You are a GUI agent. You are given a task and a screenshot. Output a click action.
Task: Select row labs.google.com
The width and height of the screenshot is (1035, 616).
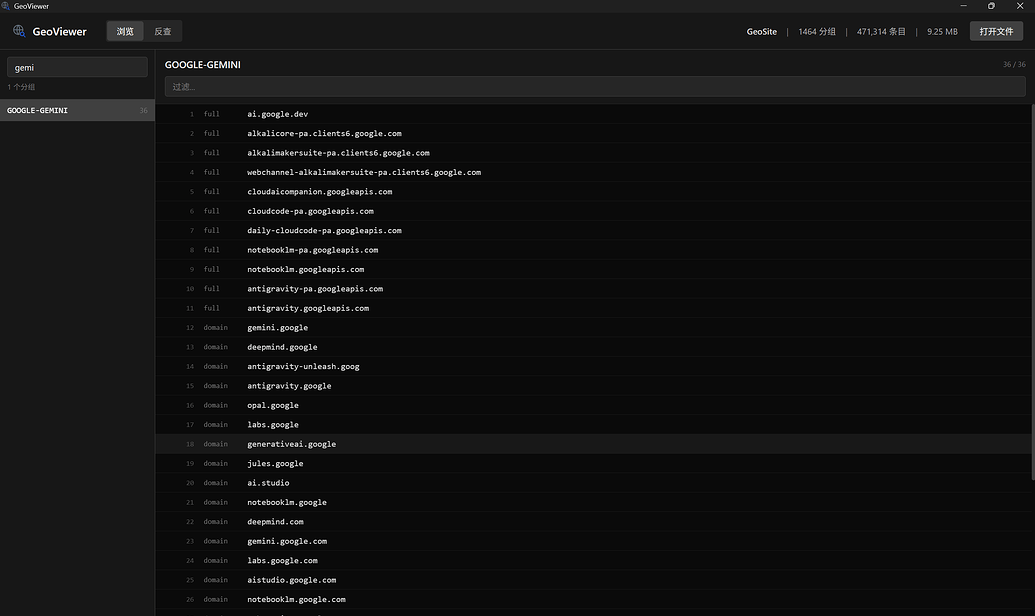[593, 561]
